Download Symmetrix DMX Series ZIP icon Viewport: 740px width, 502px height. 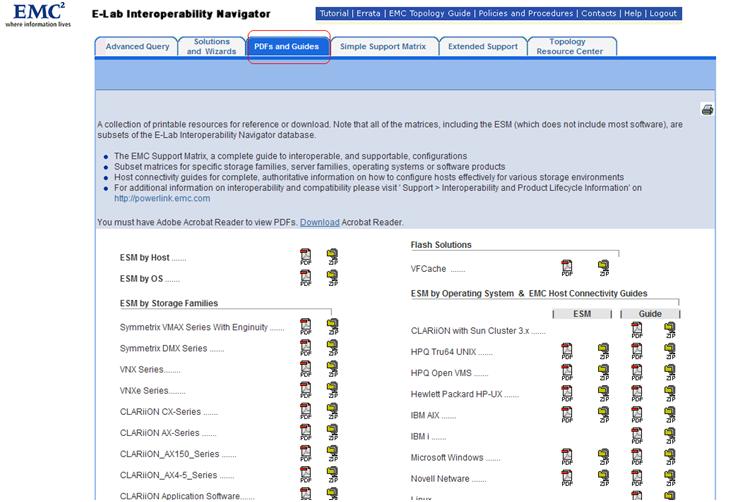(x=333, y=348)
